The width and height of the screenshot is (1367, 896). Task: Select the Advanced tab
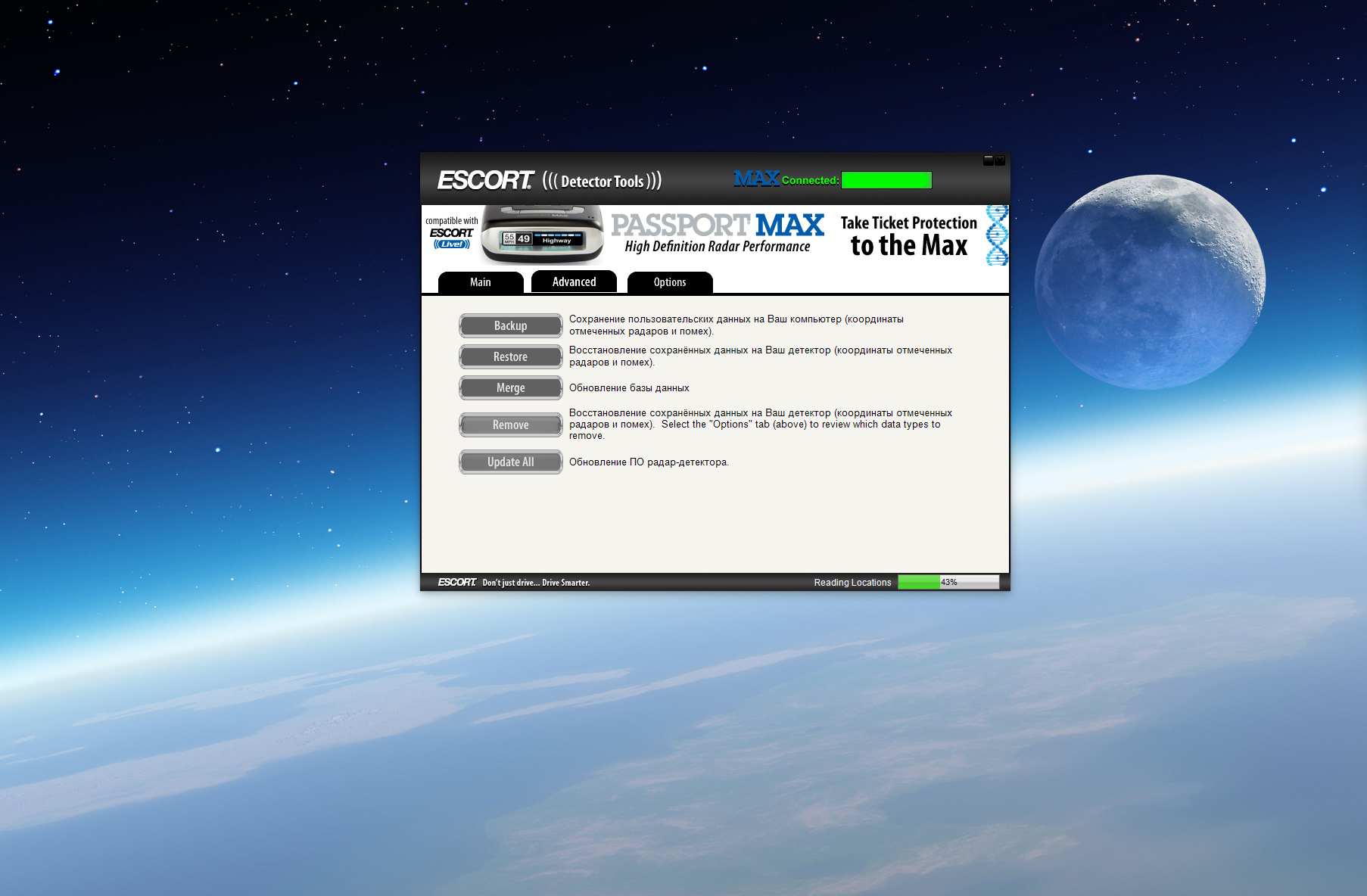coord(574,282)
